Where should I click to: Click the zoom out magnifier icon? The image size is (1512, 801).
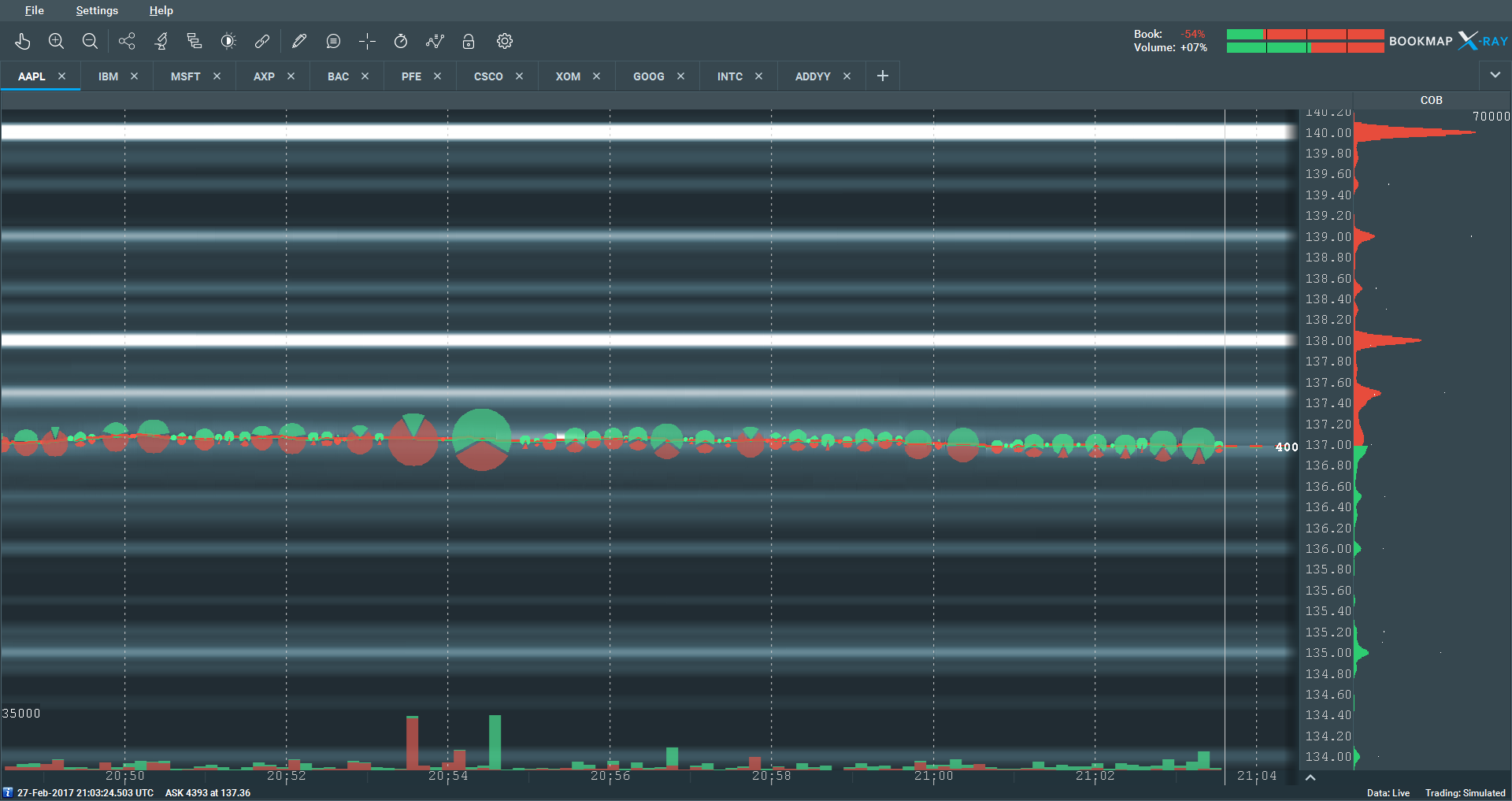(x=90, y=41)
